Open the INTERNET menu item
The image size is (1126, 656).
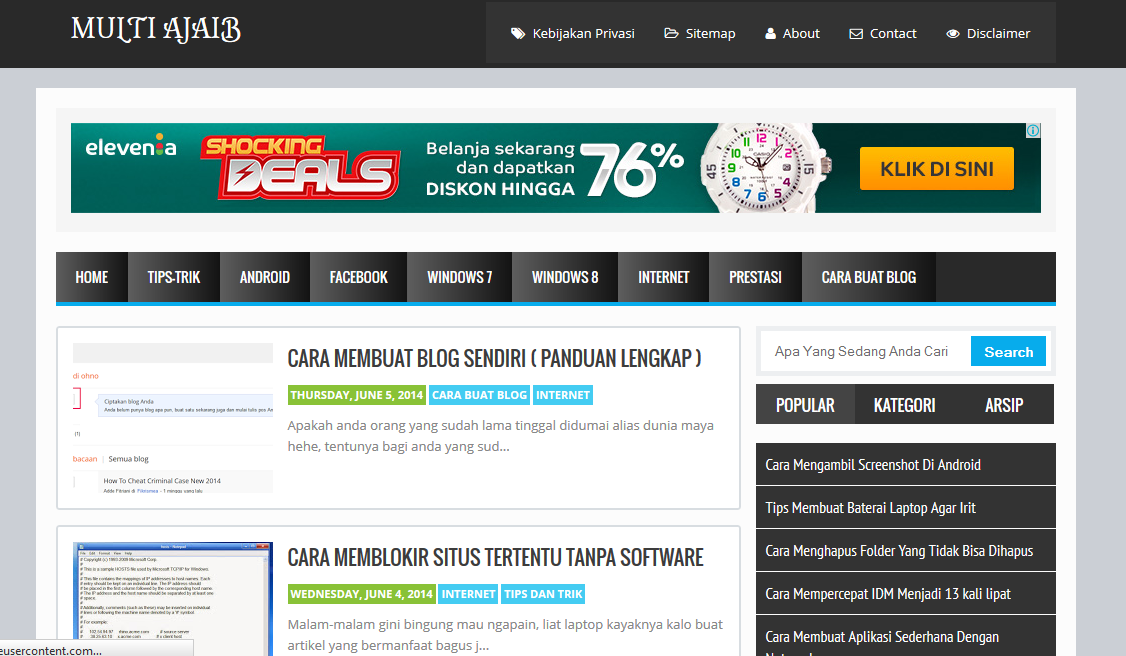[664, 277]
